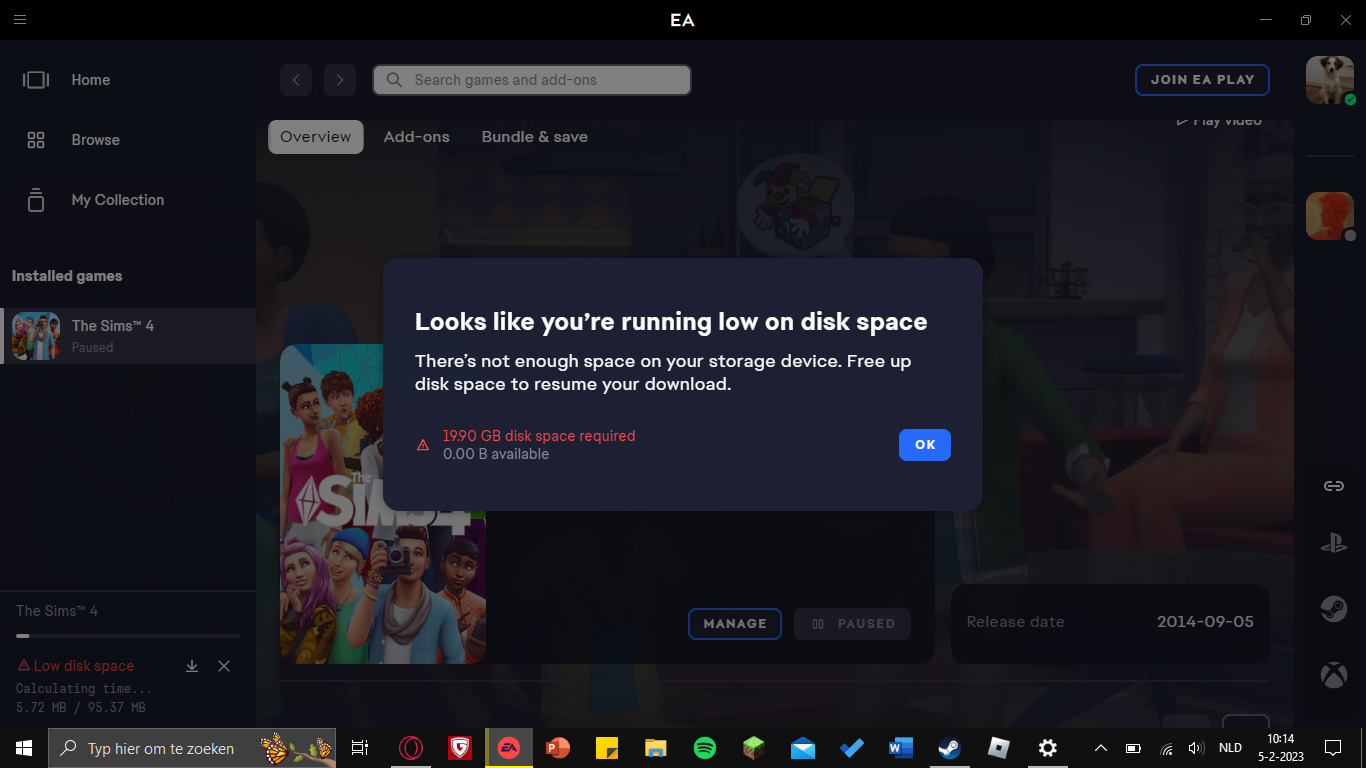Open PowerPoint from the taskbar
The height and width of the screenshot is (768, 1366).
(558, 748)
